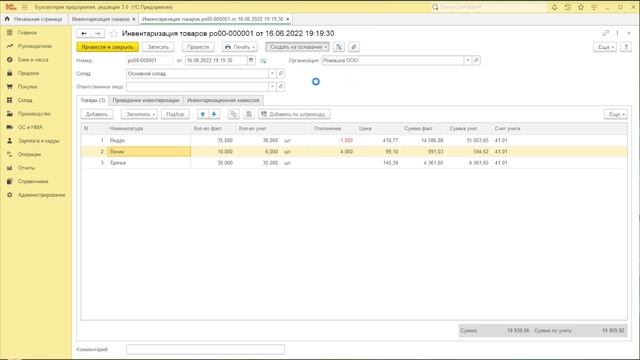Focus the title bar search field
640x360 pixels.
[489, 7]
